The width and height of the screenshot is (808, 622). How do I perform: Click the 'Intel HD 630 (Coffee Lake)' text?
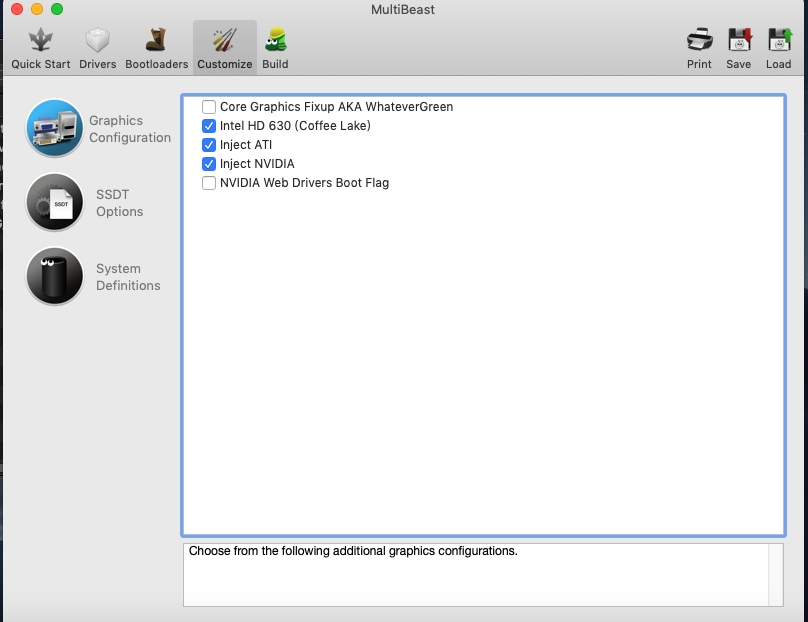[x=295, y=126]
